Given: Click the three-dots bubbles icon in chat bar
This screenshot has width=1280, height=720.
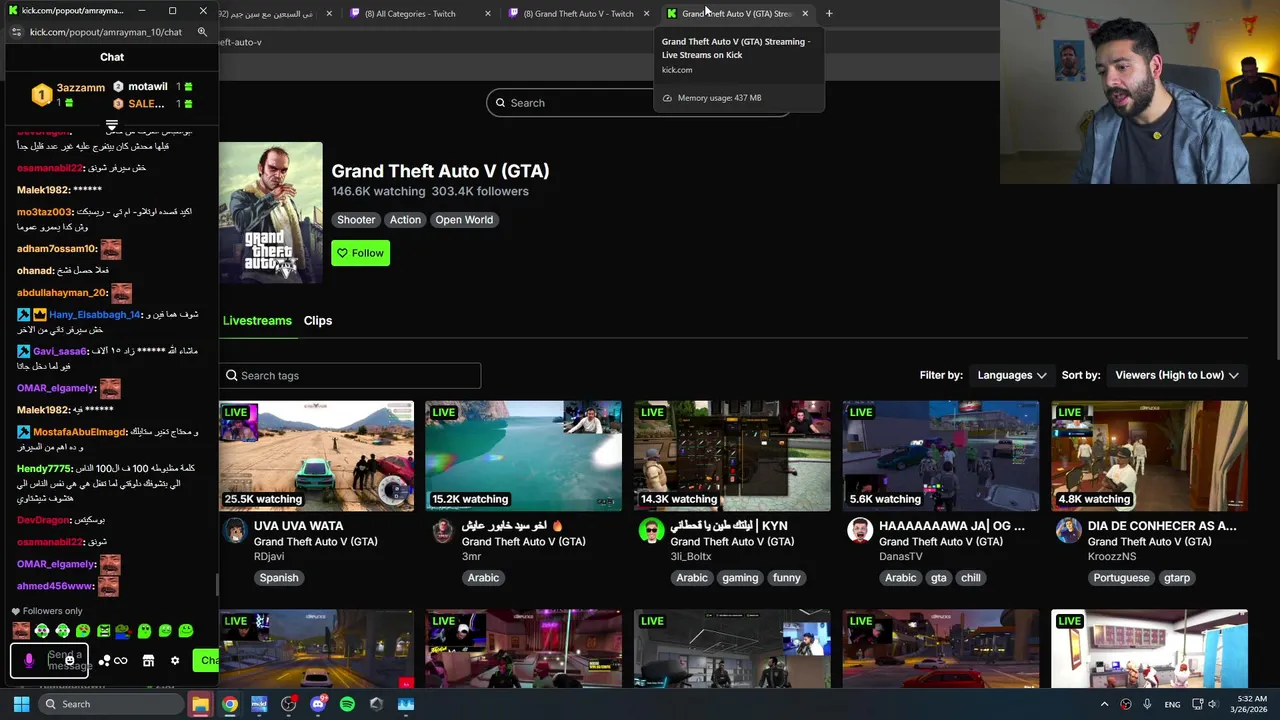Looking at the screenshot, I should pos(104,661).
